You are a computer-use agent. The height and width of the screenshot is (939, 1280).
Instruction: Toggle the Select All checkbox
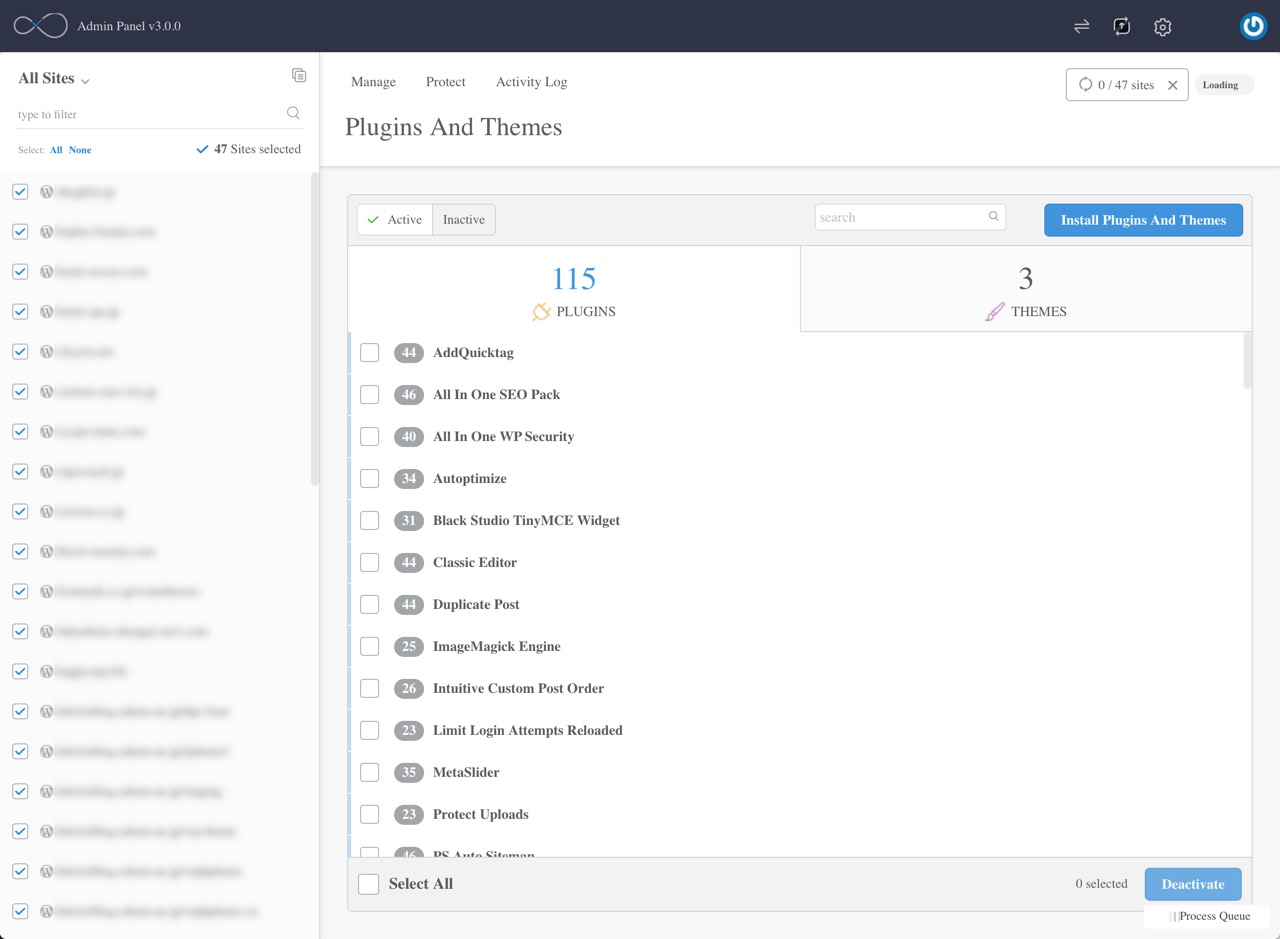[369, 884]
